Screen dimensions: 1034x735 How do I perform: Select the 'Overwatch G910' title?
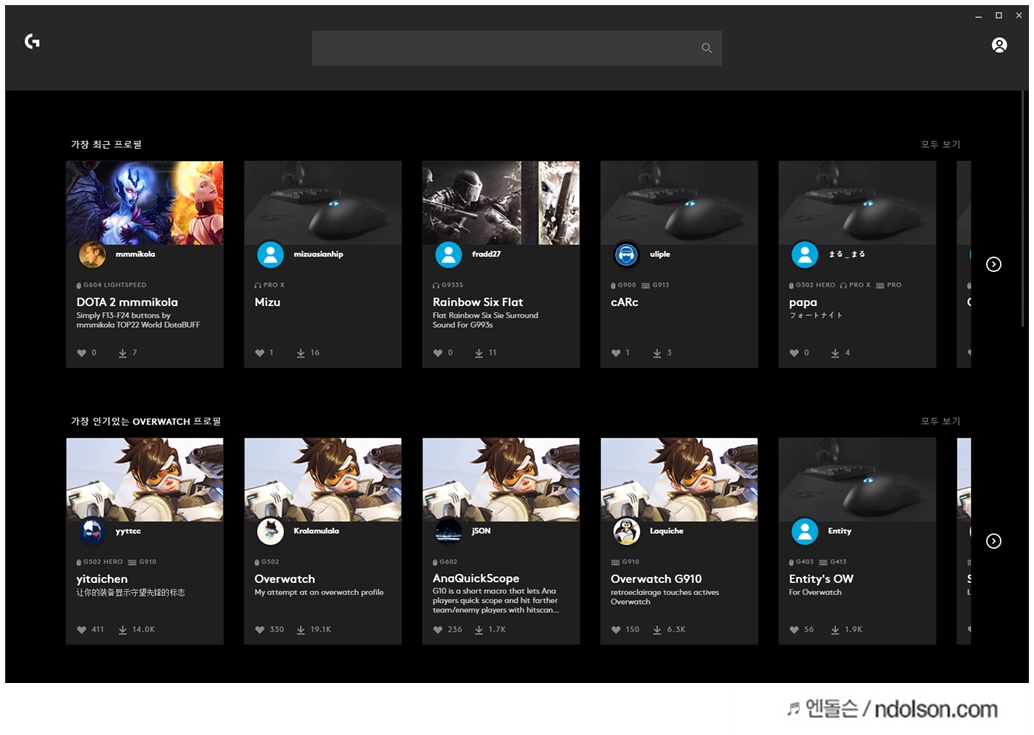(656, 579)
